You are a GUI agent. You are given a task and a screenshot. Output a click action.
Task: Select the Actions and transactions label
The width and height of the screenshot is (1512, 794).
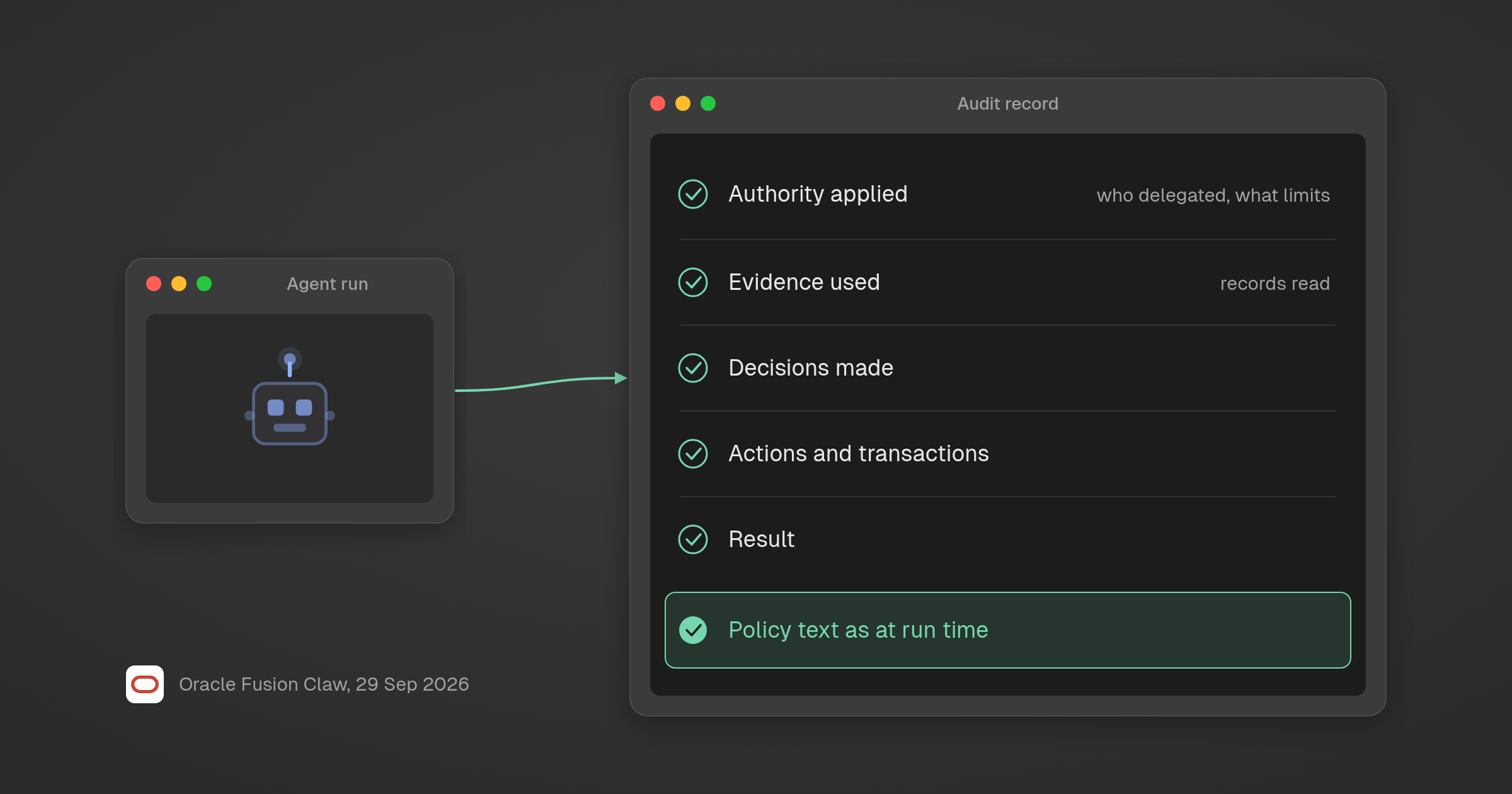859,454
